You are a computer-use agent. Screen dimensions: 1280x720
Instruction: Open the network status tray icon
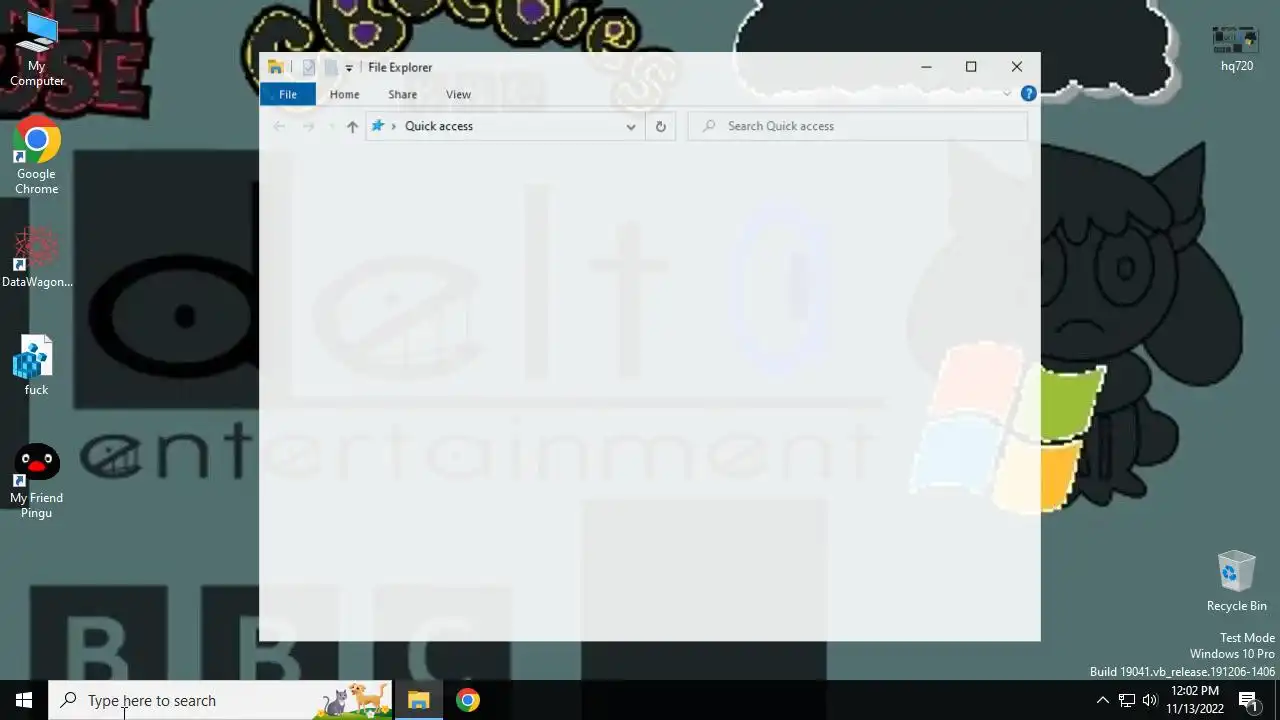(x=1127, y=700)
